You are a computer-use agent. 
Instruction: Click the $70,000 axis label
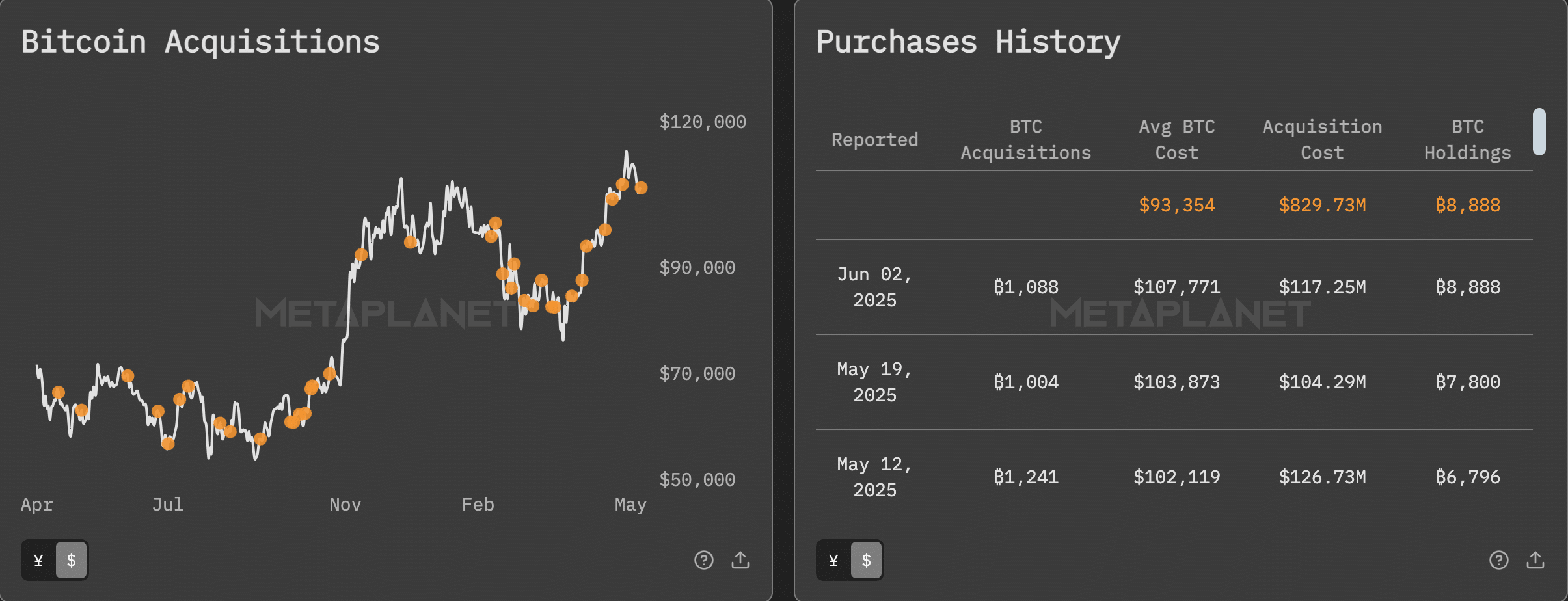[697, 374]
